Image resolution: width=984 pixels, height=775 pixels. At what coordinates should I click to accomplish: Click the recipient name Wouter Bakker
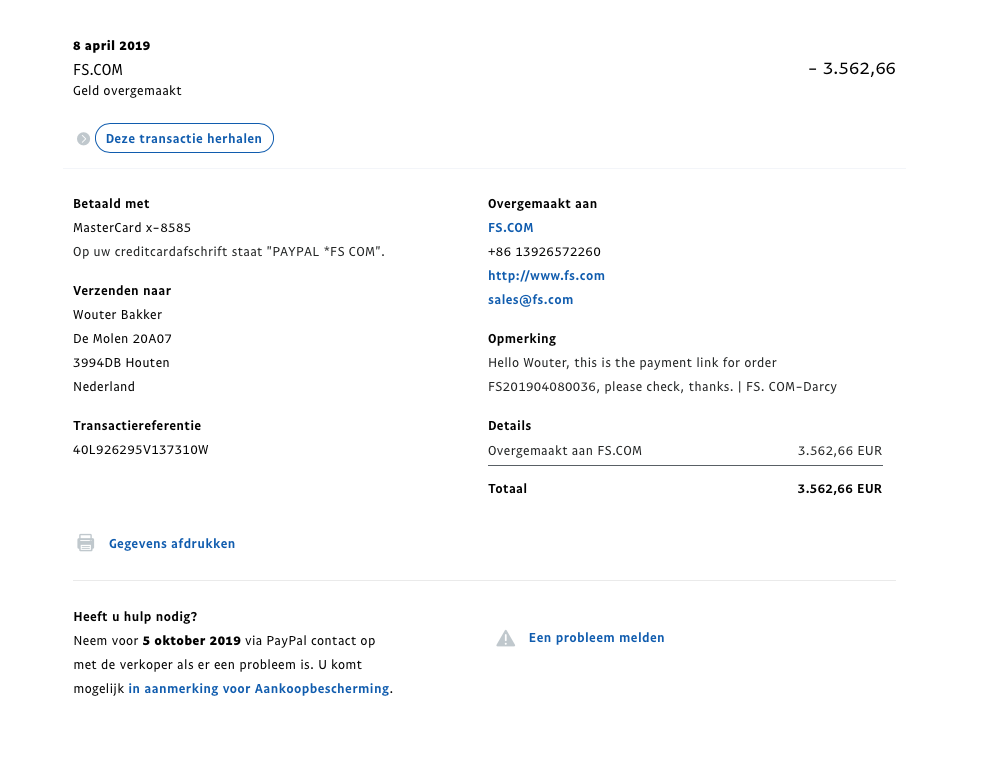(x=117, y=315)
